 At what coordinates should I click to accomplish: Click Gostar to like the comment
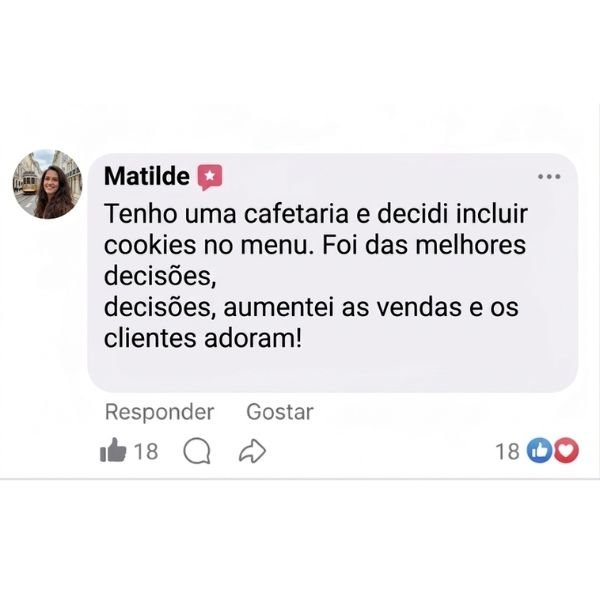pyautogui.click(x=280, y=412)
